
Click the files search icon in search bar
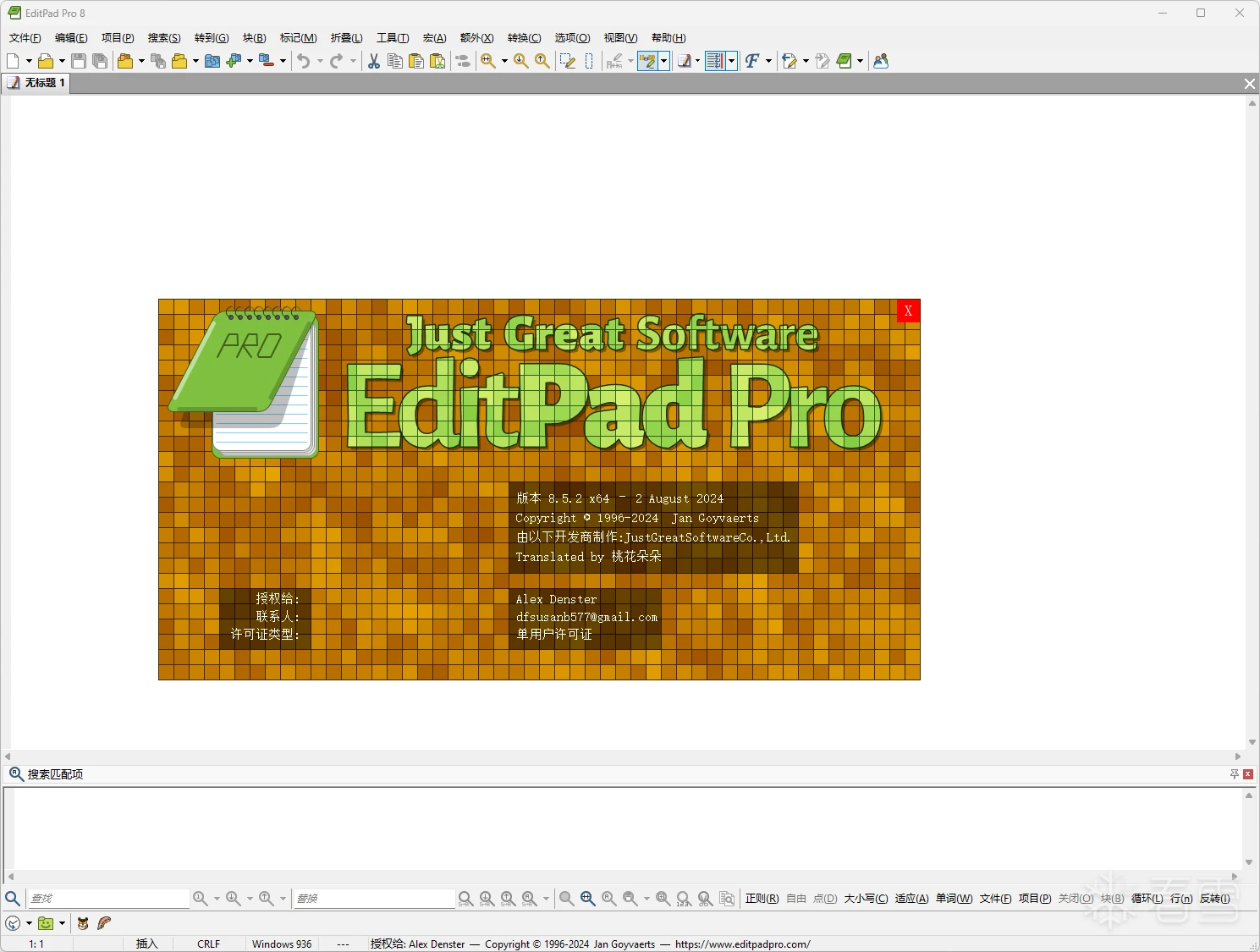click(727, 899)
